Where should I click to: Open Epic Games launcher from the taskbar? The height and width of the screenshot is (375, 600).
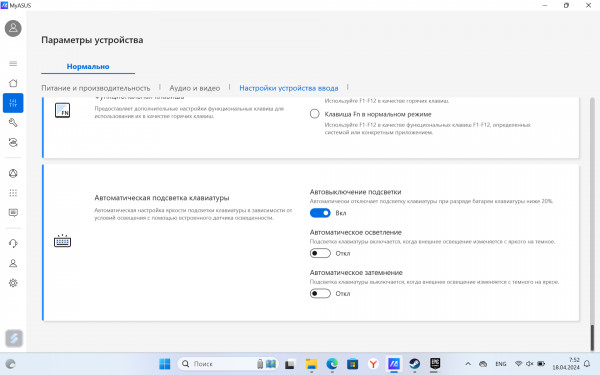[435, 364]
